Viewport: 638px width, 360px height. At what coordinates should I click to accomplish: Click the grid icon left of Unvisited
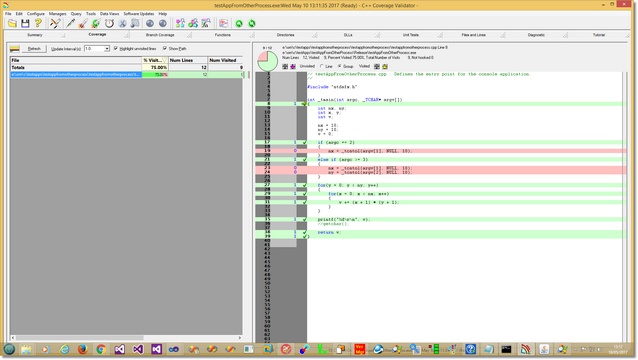285,66
